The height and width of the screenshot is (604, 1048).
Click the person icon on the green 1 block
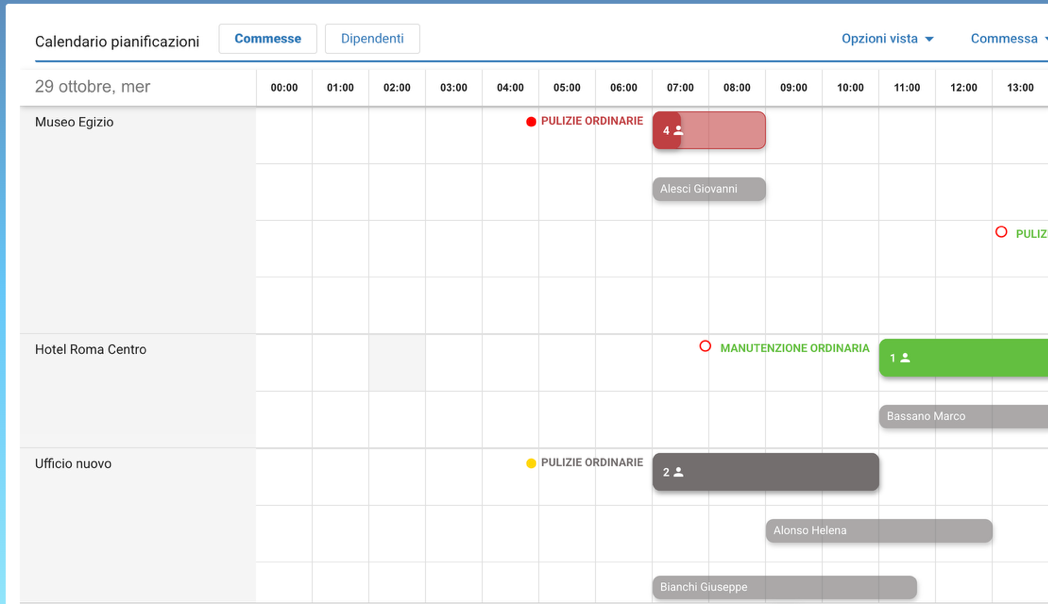pyautogui.click(x=905, y=358)
